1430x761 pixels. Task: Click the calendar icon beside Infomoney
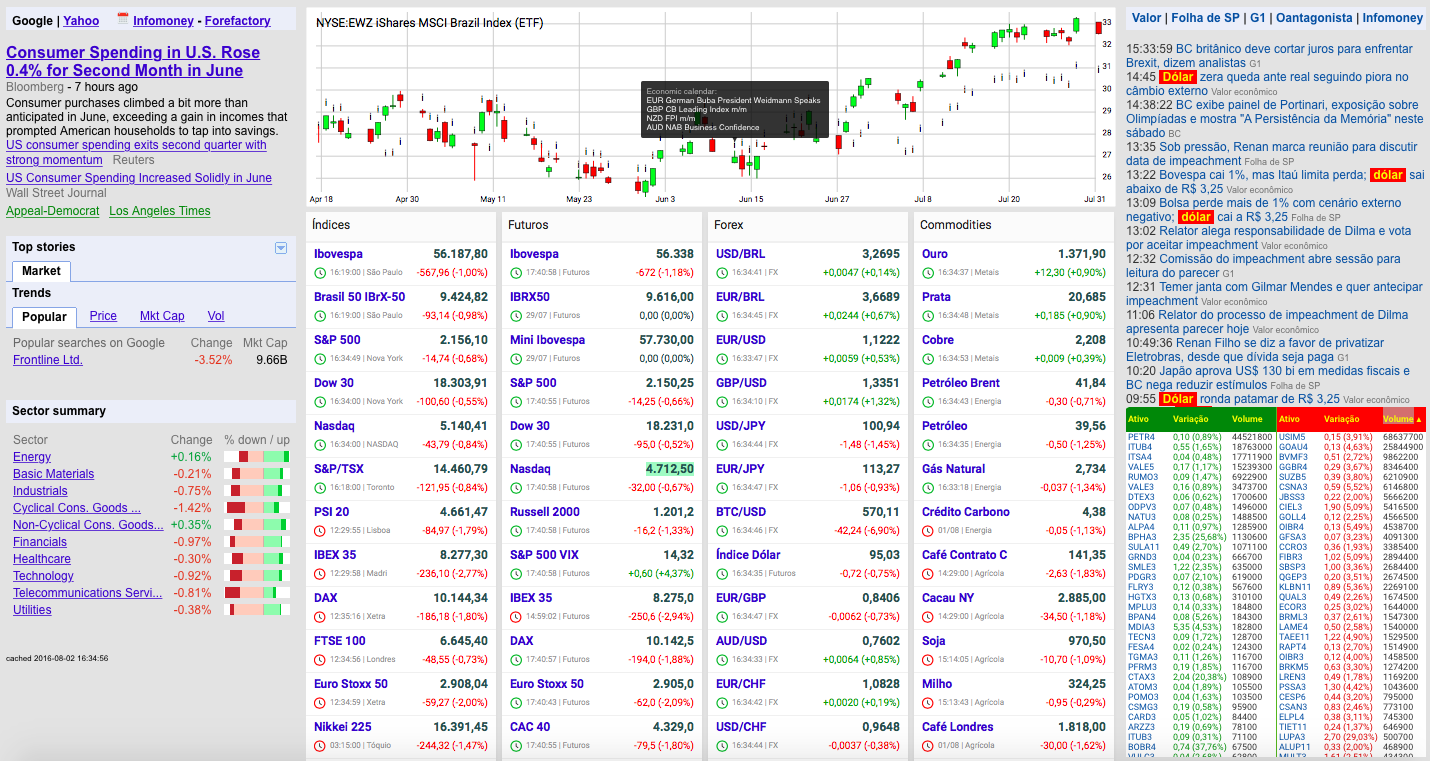coord(123,18)
